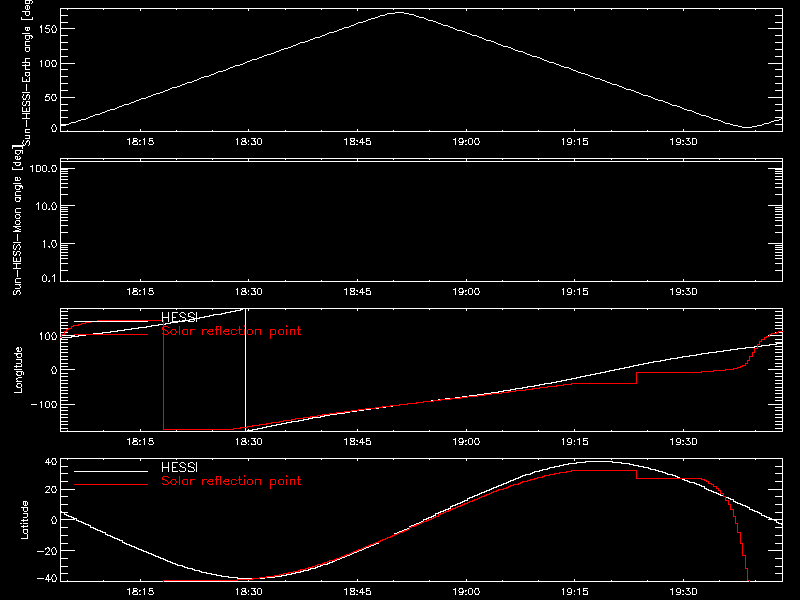This screenshot has width=800, height=600.
Task: Click 1.0 tick on Moon angle axis
Action: click(49, 244)
